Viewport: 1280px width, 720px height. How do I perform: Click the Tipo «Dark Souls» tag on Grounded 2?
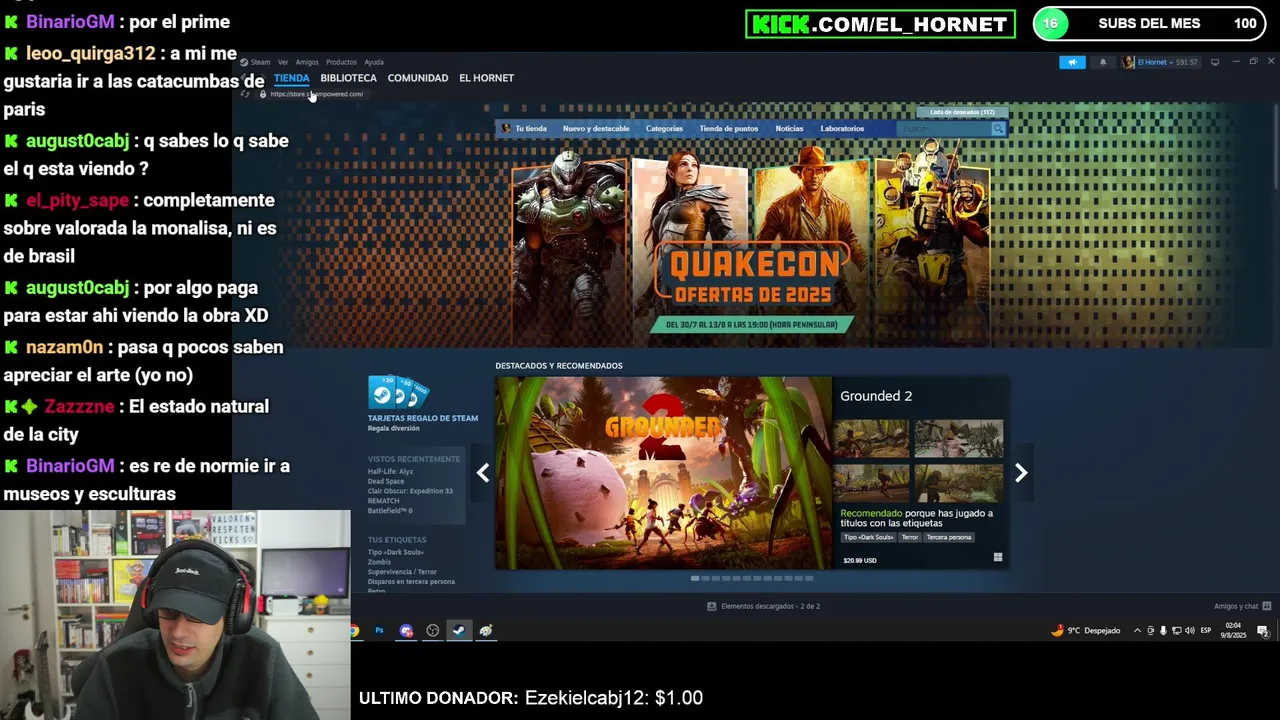click(x=867, y=538)
